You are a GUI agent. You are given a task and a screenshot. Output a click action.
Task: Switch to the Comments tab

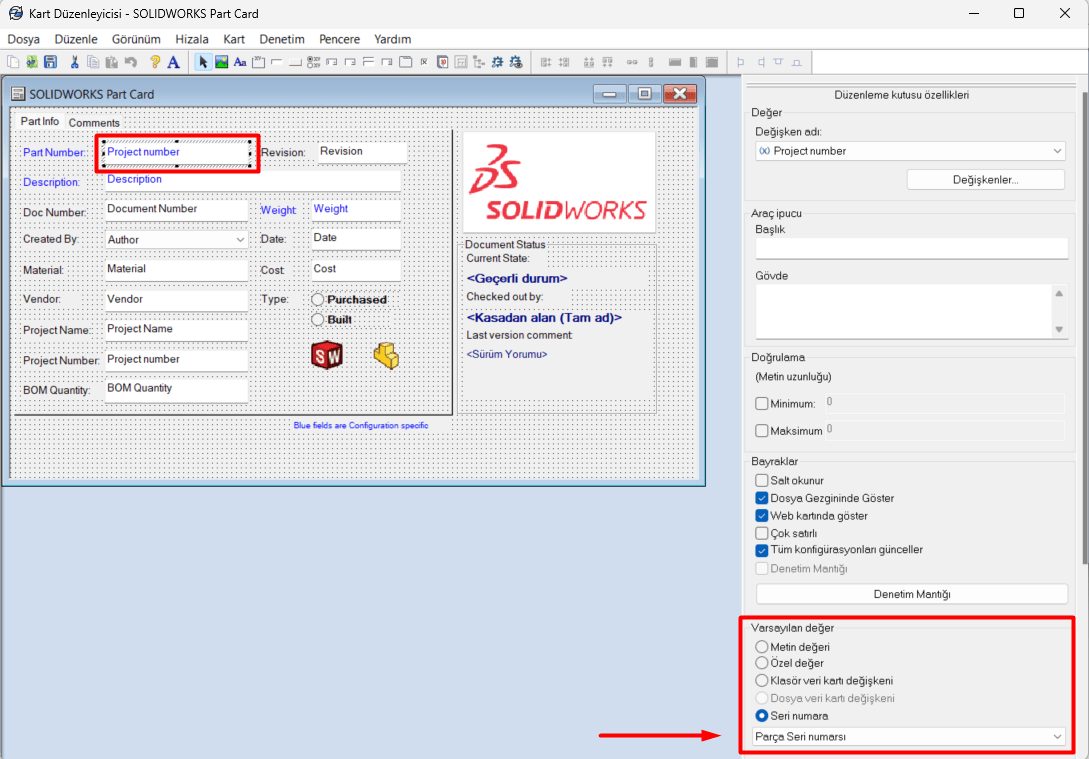(94, 123)
